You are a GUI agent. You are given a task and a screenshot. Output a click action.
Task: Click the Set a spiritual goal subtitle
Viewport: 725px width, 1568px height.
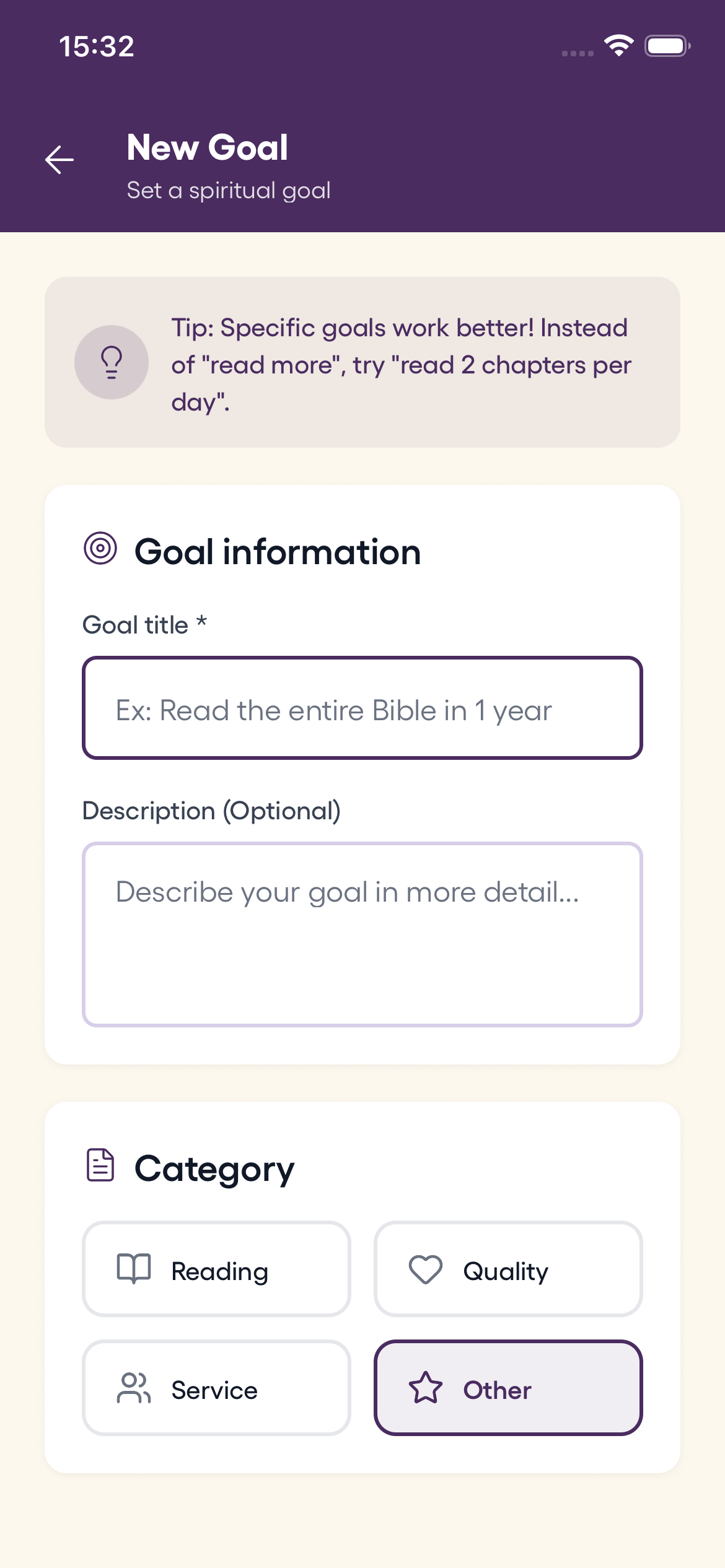click(x=229, y=190)
